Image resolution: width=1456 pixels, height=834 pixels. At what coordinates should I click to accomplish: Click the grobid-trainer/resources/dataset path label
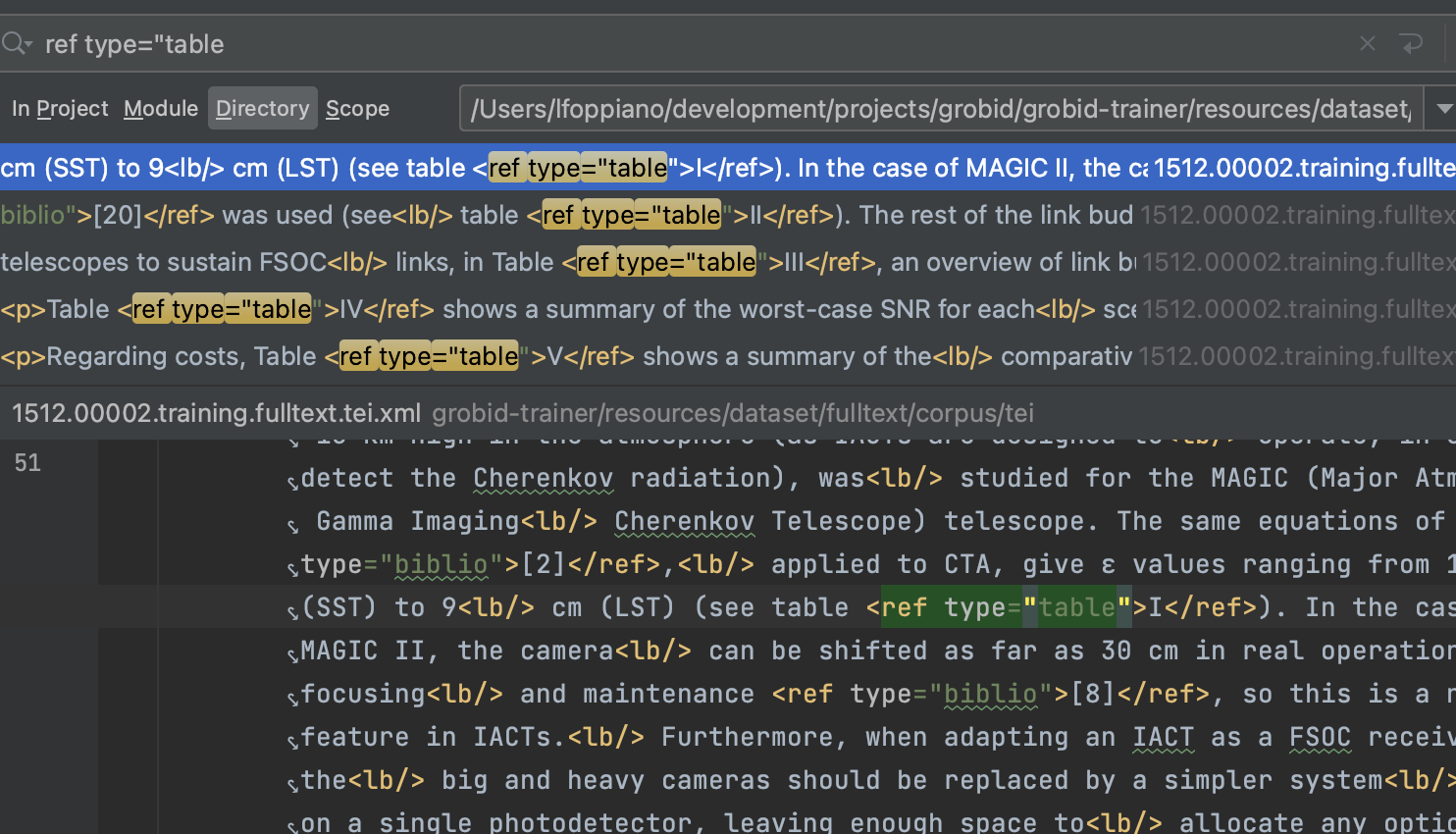coord(732,413)
